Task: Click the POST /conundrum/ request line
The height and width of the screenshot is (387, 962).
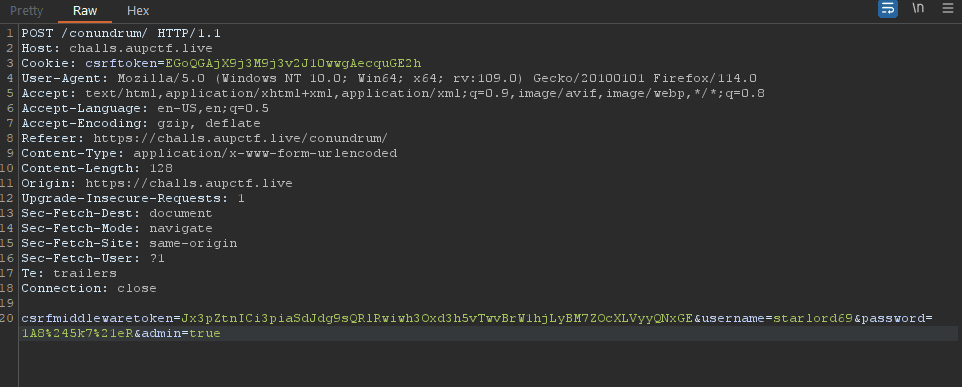Action: tap(121, 33)
